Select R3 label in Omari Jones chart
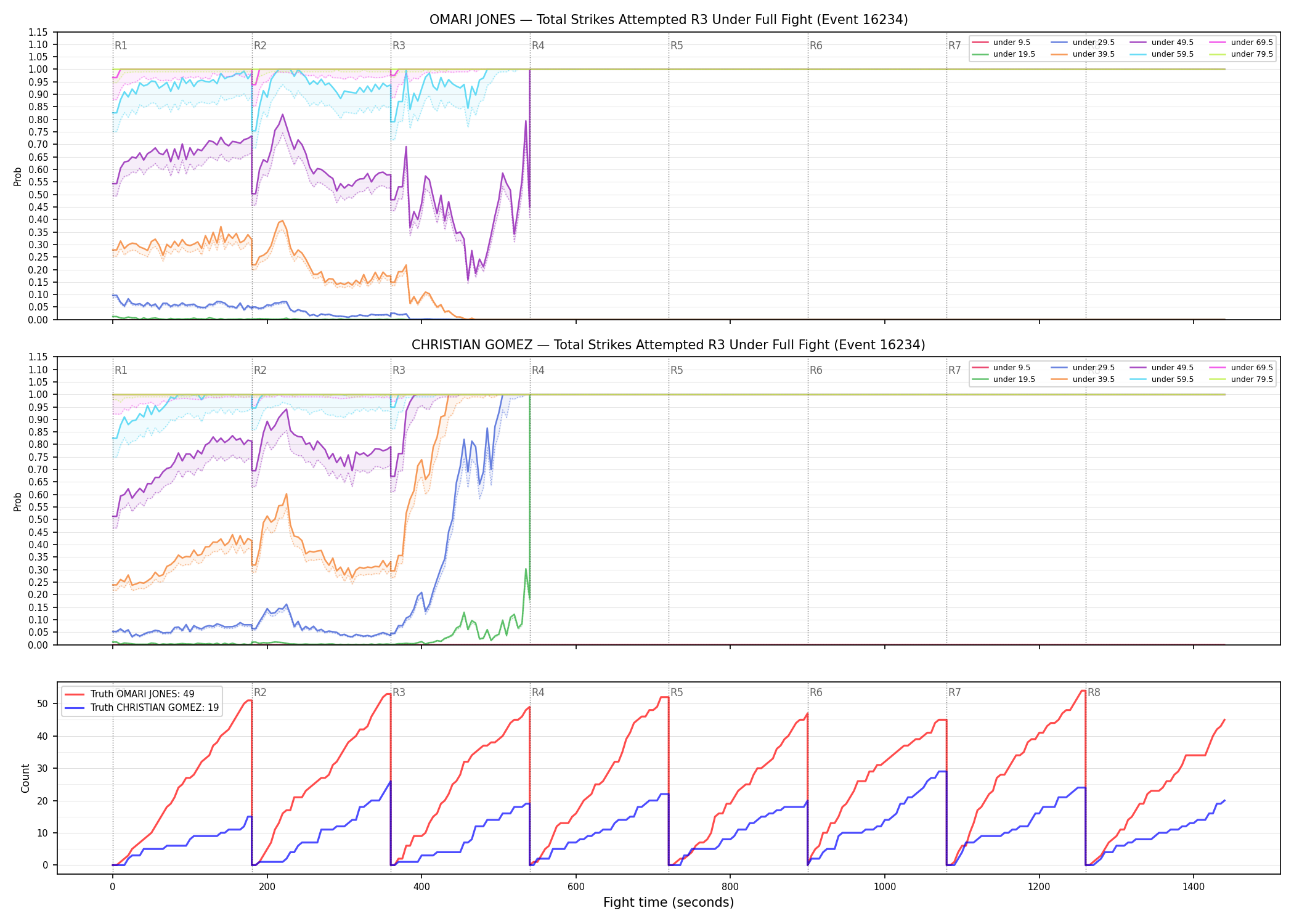The width and height of the screenshot is (1294, 924). tap(399, 46)
